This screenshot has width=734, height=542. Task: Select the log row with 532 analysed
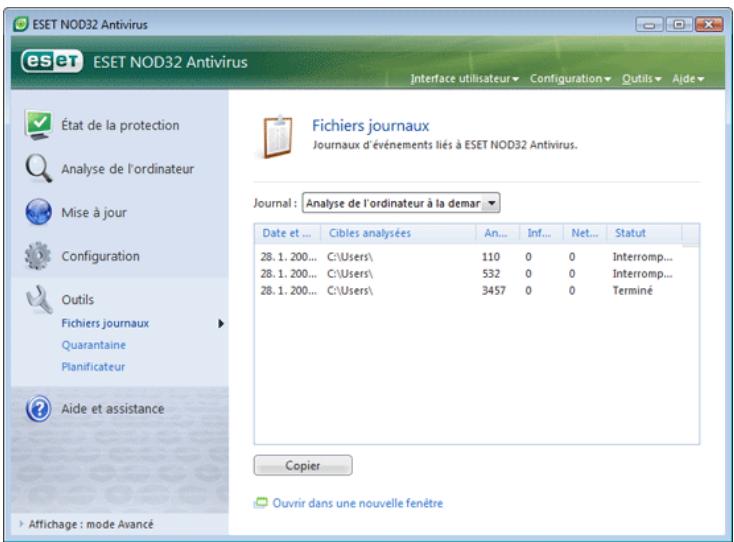(477, 273)
